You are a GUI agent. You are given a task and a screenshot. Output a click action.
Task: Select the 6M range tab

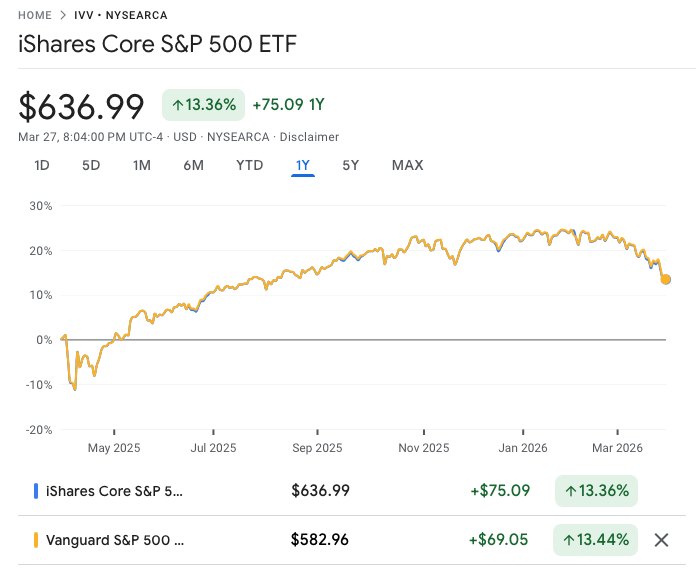tap(193, 165)
